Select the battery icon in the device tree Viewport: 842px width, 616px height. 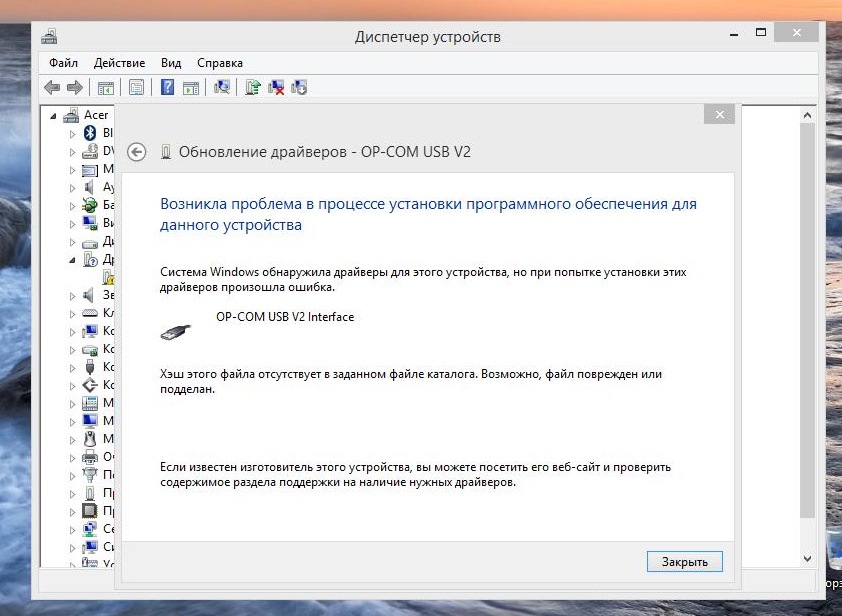click(x=89, y=205)
